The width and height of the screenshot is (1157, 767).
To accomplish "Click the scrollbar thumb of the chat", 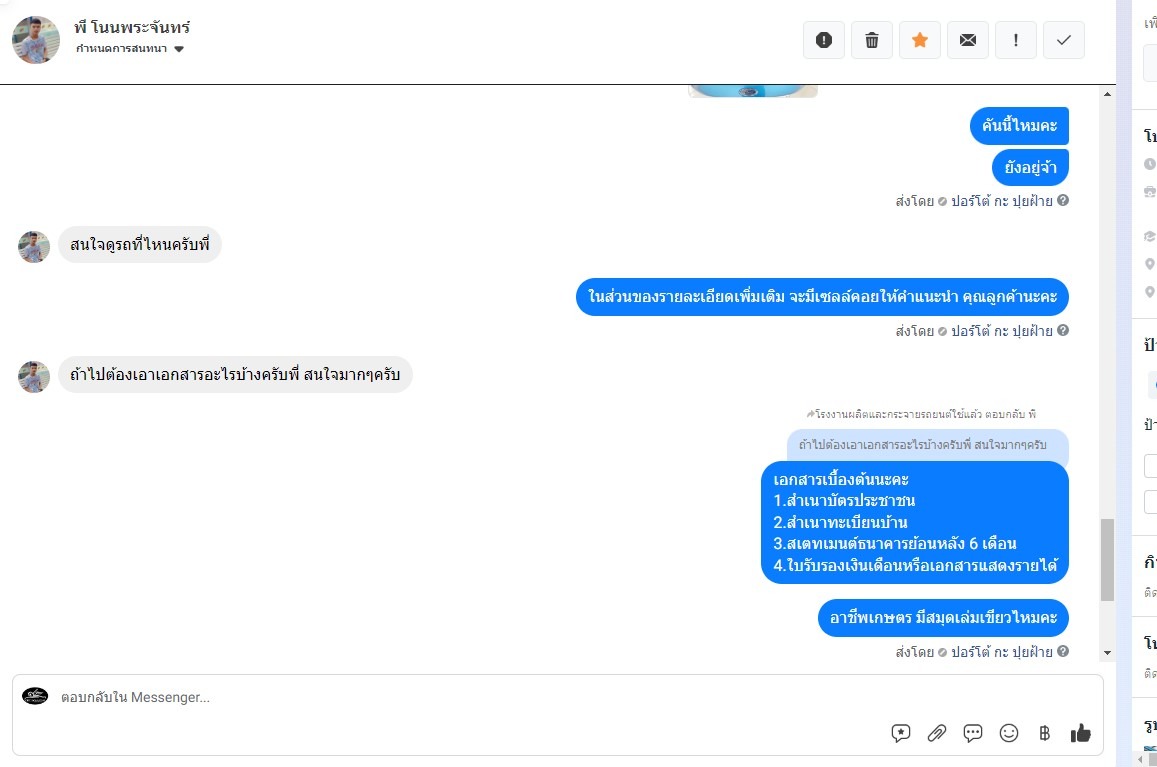I will [1107, 560].
